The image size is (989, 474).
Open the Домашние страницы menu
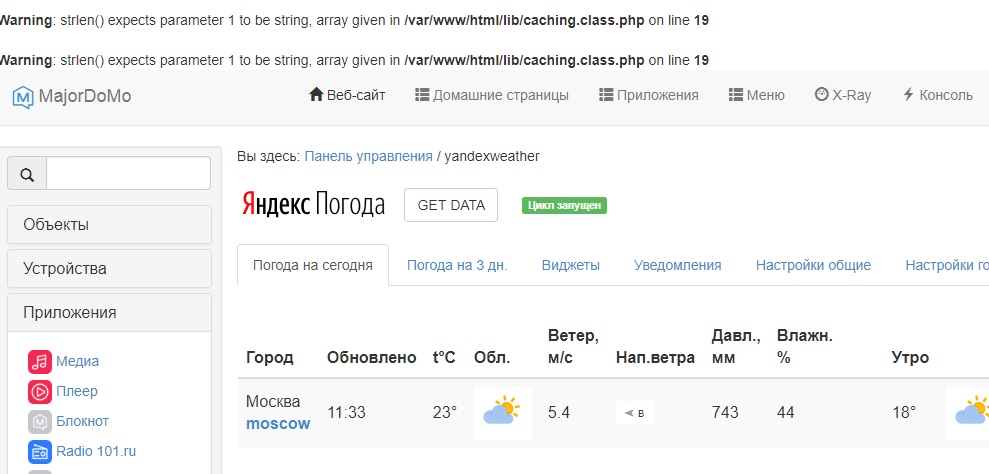pos(492,96)
